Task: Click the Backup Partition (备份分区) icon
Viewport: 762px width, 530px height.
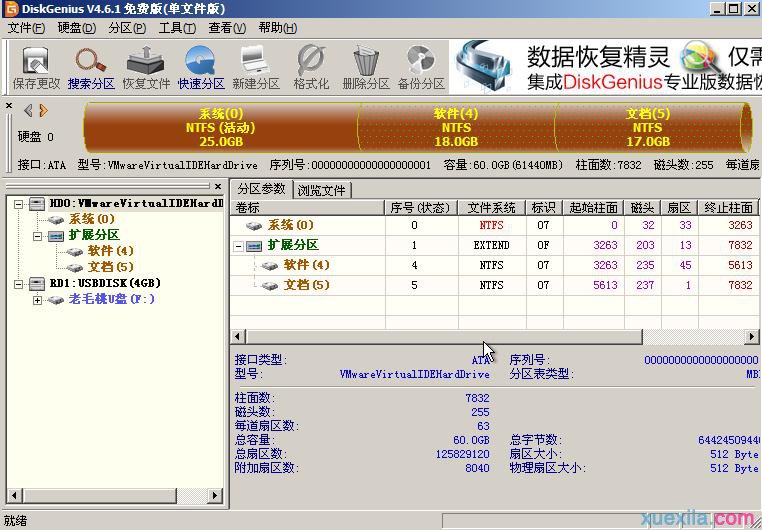Action: pos(421,68)
